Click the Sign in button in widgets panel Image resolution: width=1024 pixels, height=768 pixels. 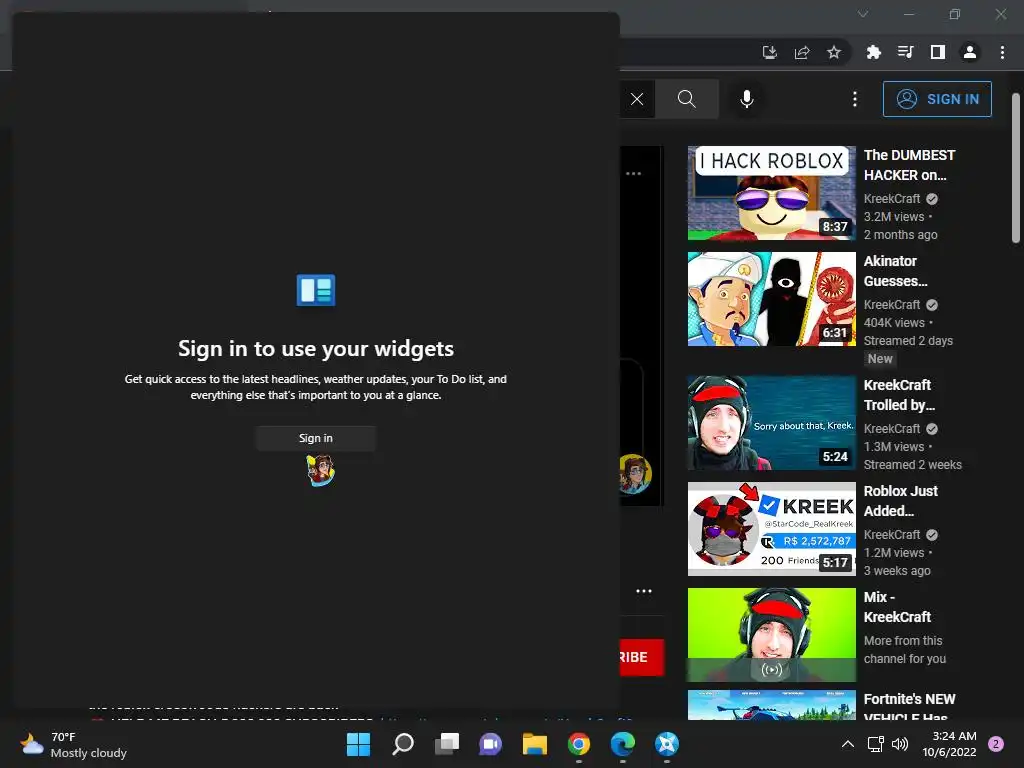[315, 438]
